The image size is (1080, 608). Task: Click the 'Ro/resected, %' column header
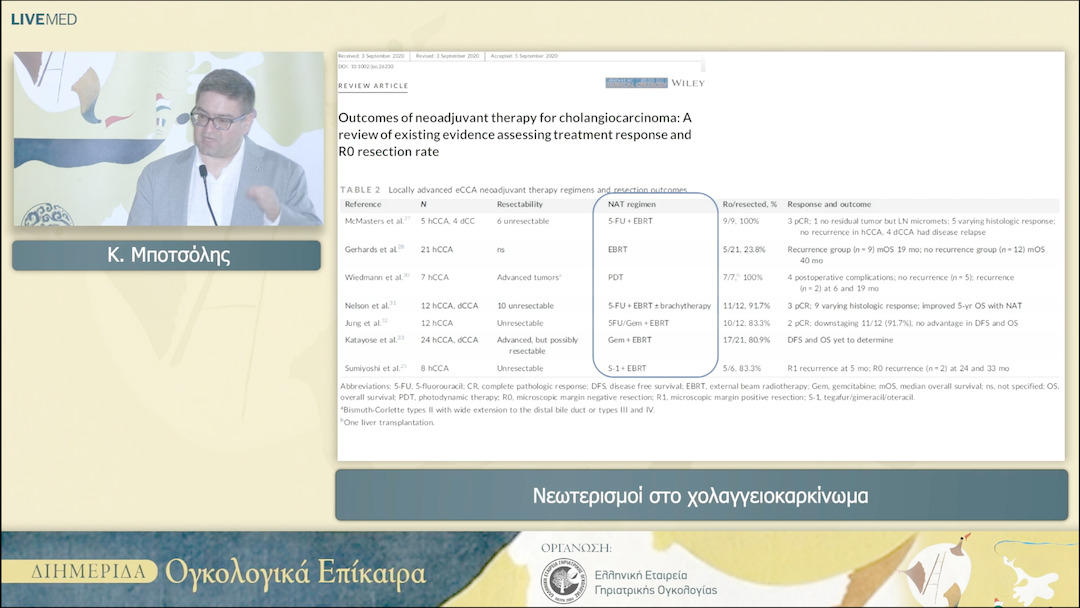(749, 205)
